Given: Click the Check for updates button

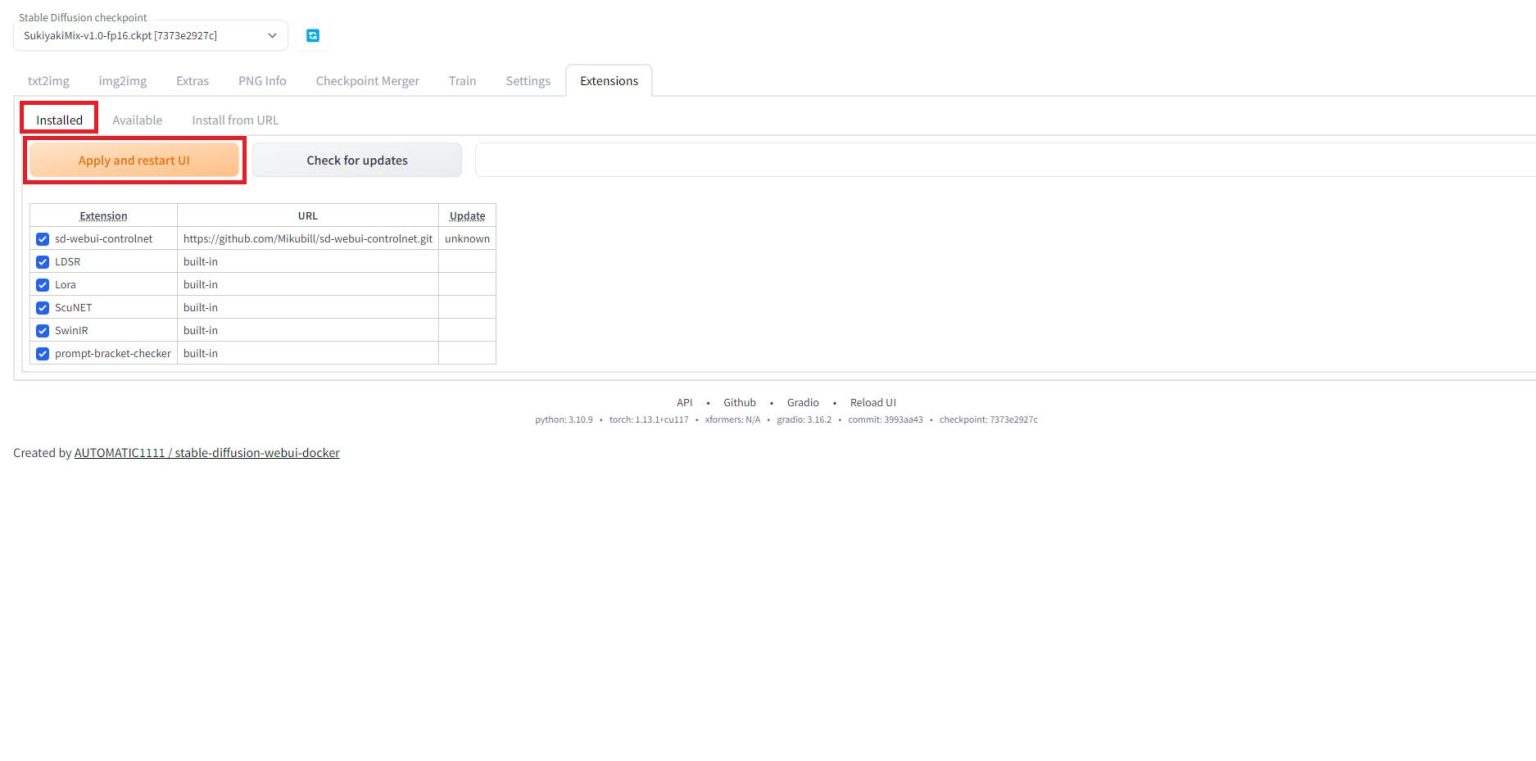Looking at the screenshot, I should pyautogui.click(x=357, y=160).
